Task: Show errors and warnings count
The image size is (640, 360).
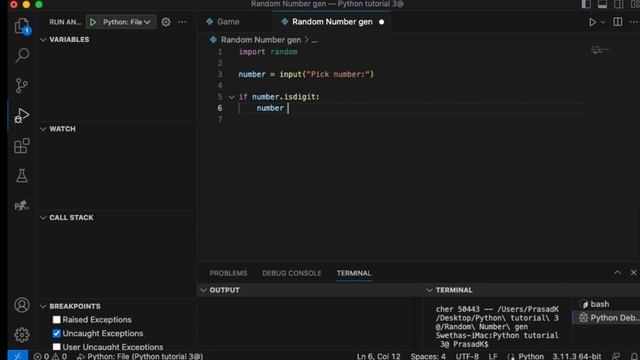Action: click(50, 356)
